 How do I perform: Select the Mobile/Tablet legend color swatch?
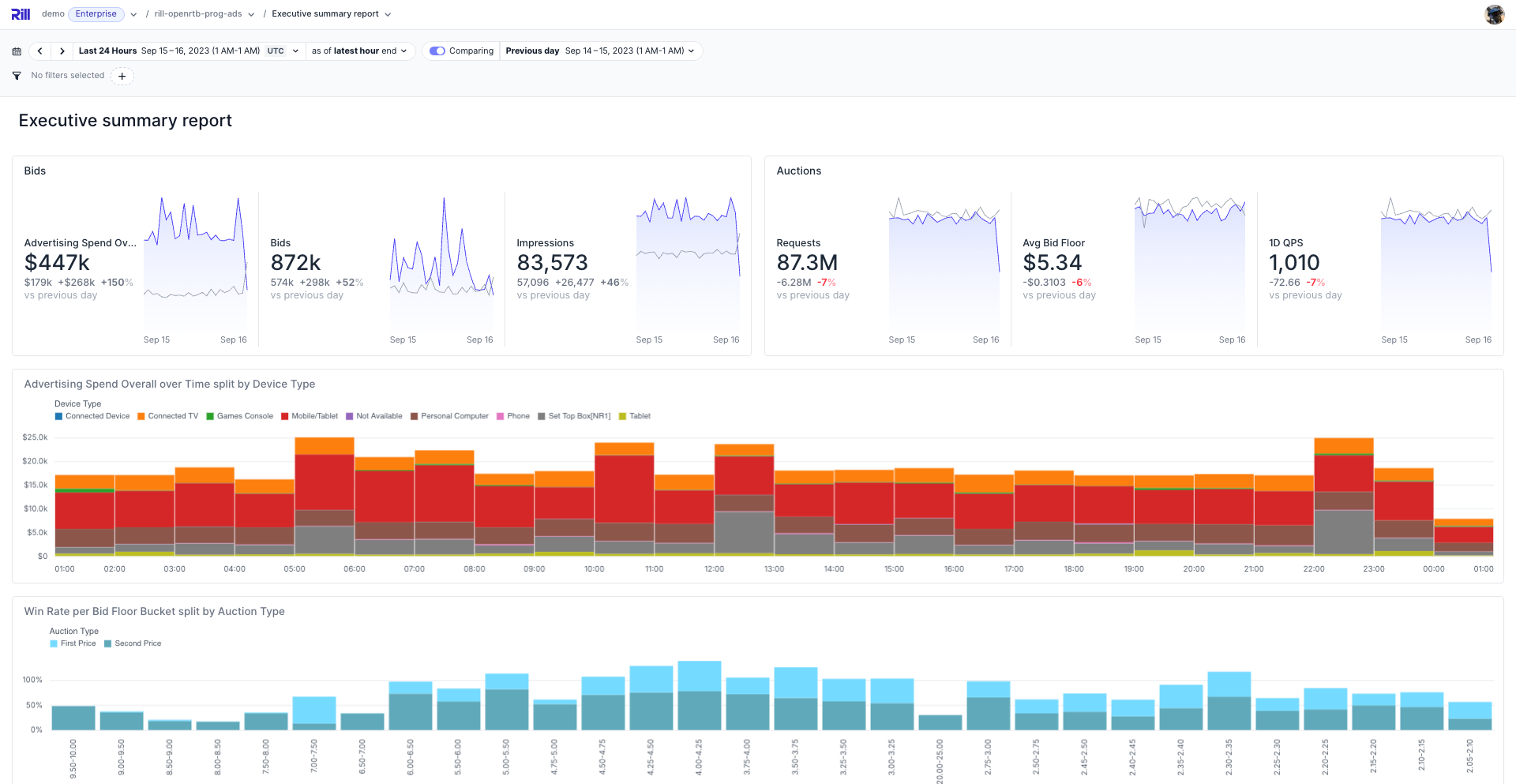(x=283, y=416)
